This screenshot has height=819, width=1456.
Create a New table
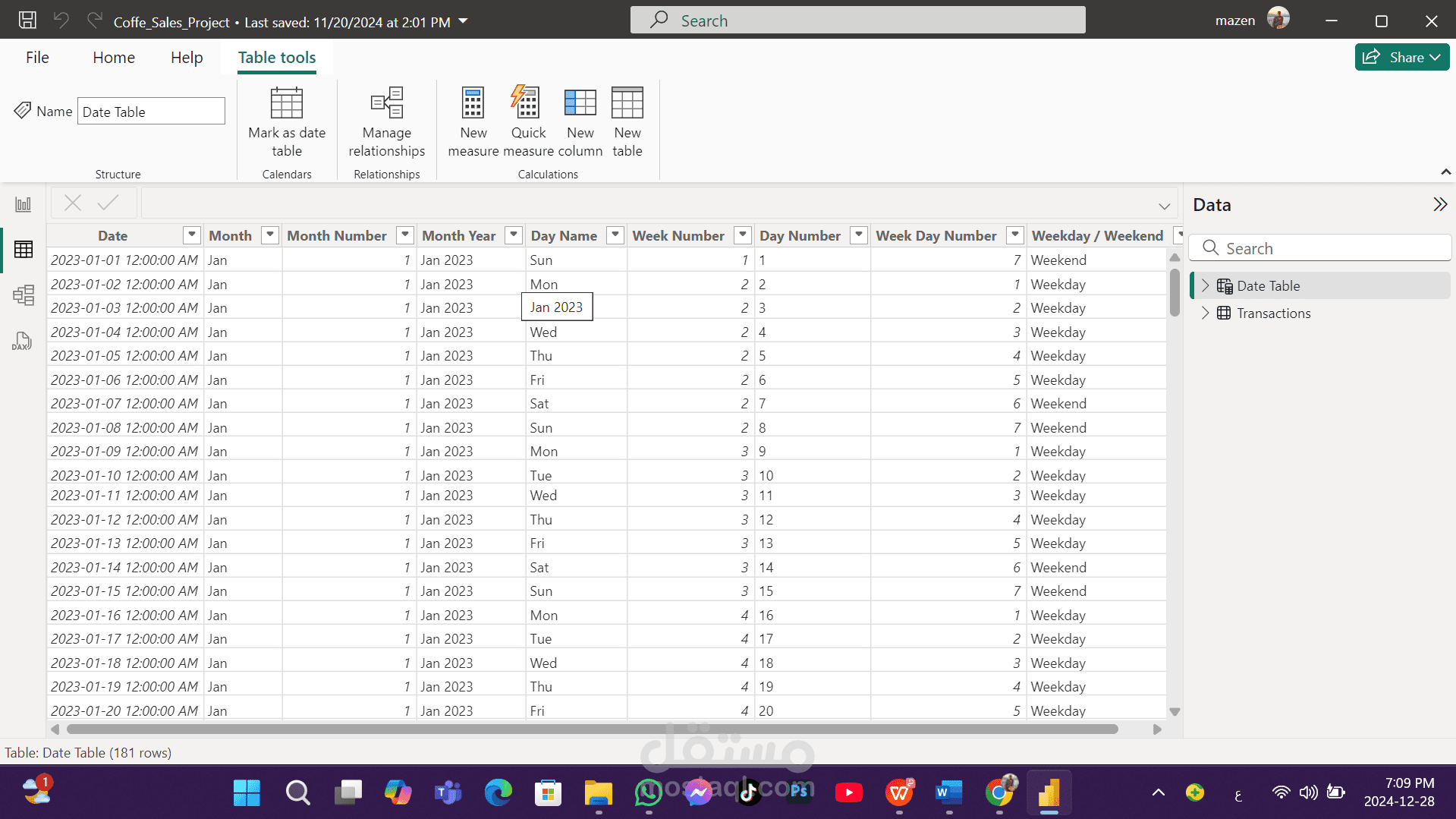pos(627,121)
